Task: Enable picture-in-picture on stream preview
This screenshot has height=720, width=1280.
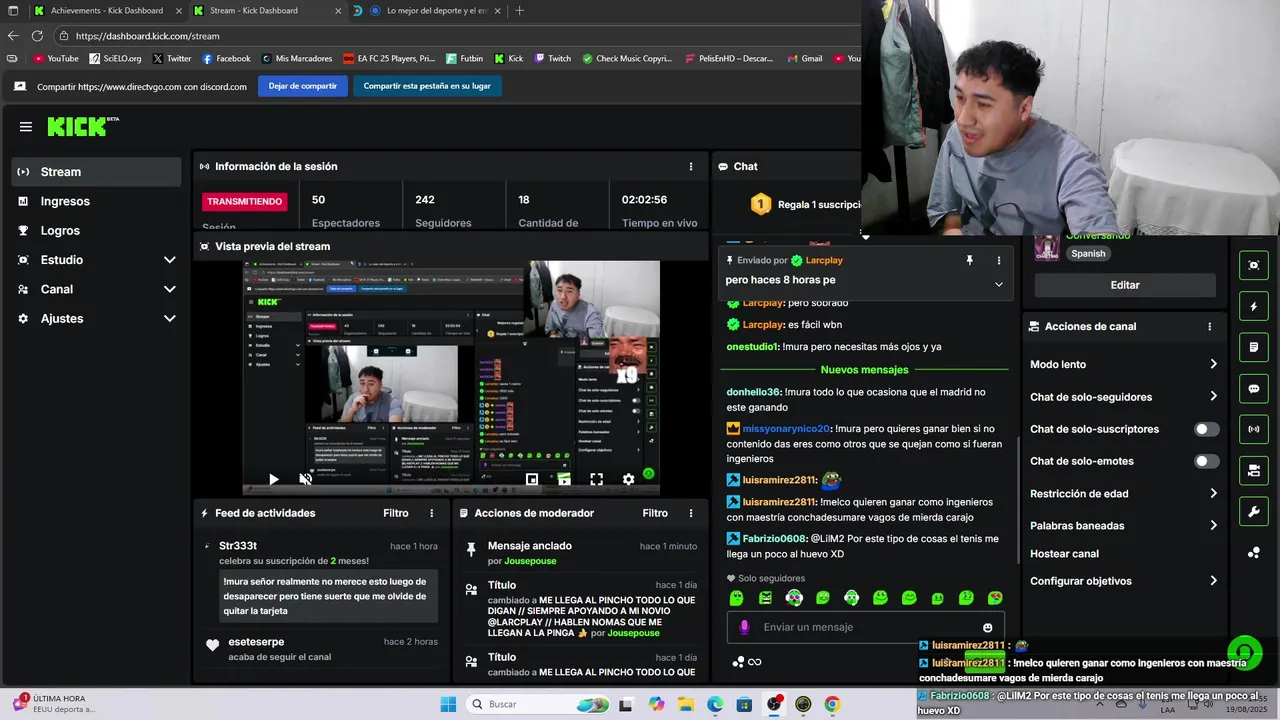Action: coord(532,479)
